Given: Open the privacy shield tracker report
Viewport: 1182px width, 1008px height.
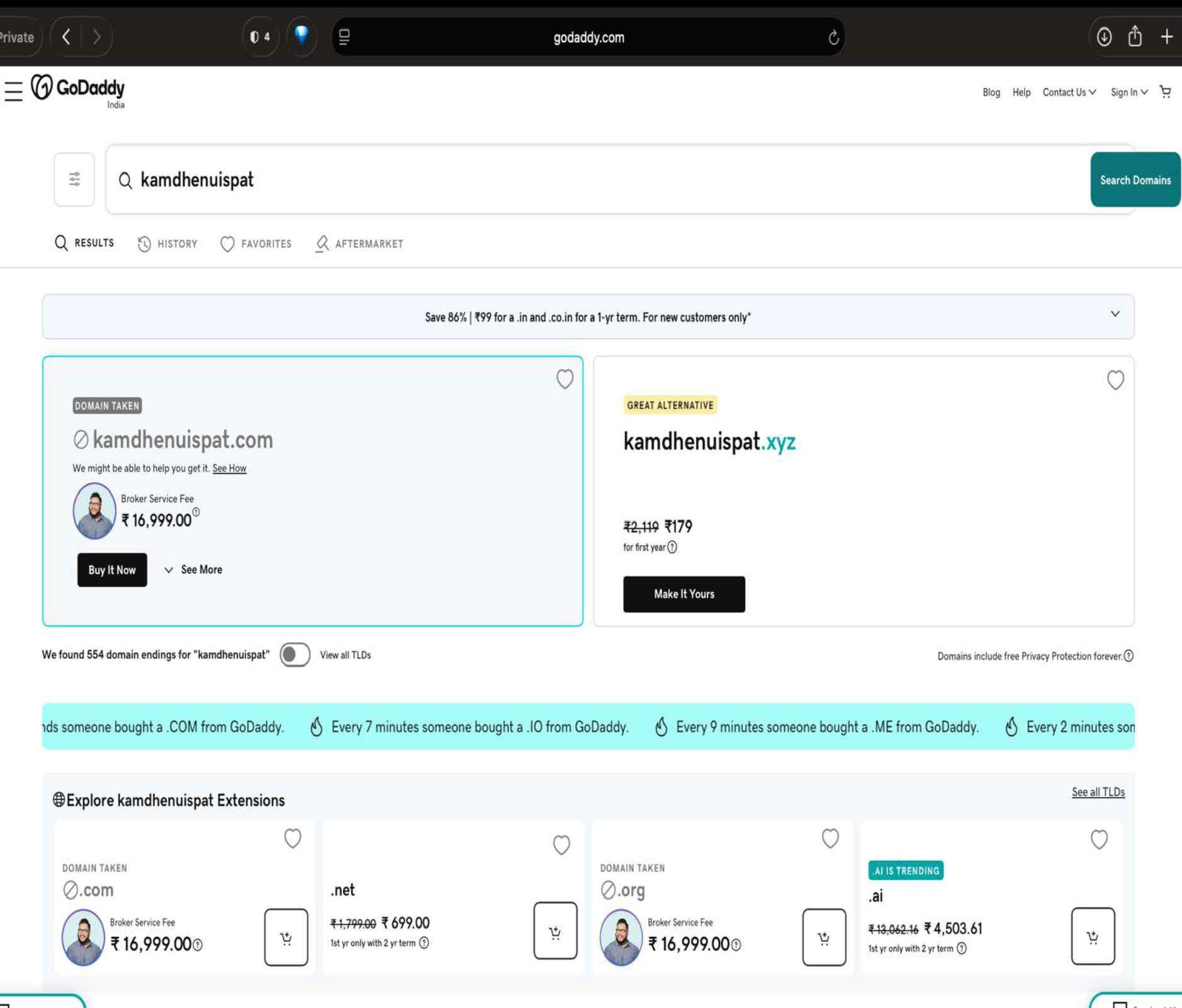Looking at the screenshot, I should [260, 37].
